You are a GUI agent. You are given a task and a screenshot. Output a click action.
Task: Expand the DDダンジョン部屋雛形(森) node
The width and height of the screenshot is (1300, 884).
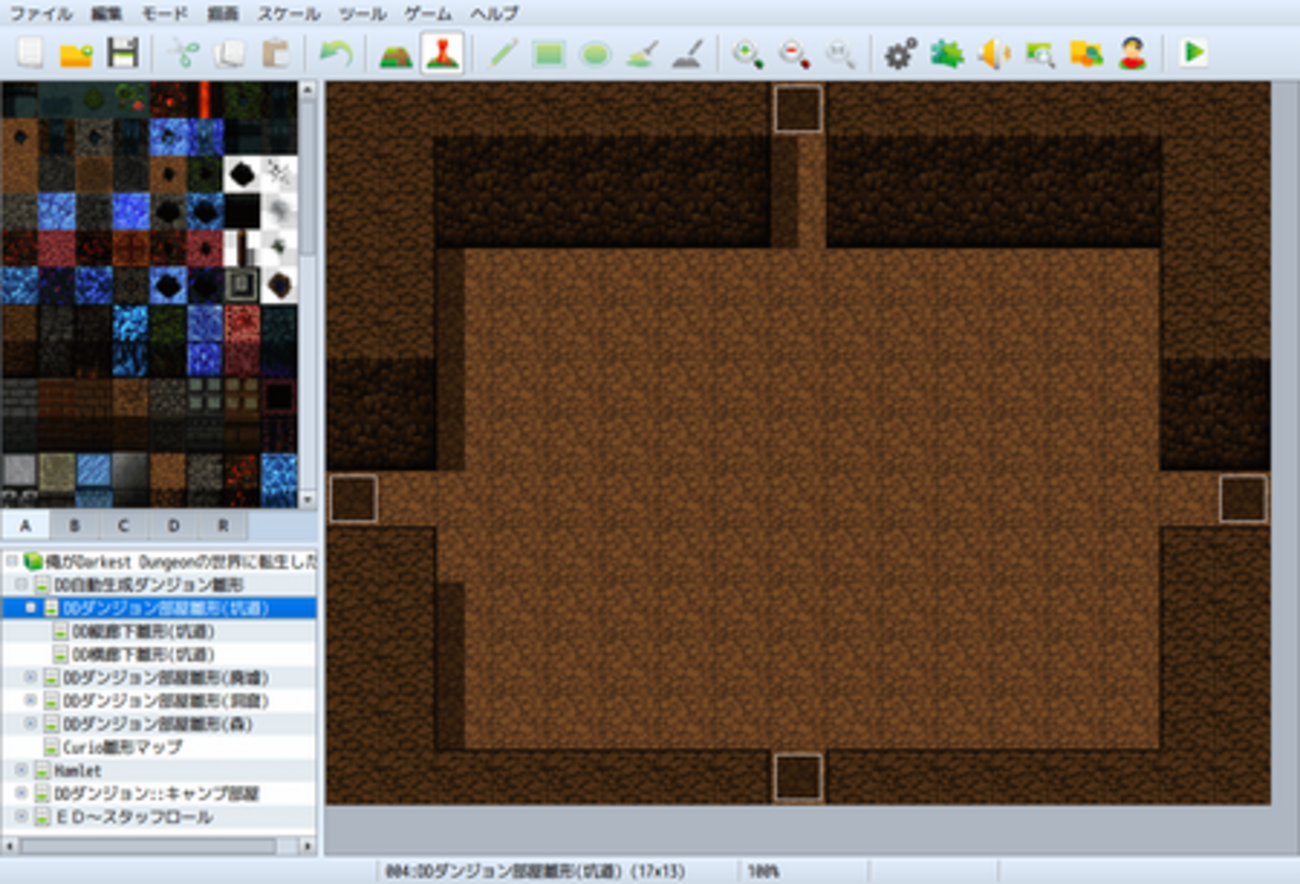(30, 724)
